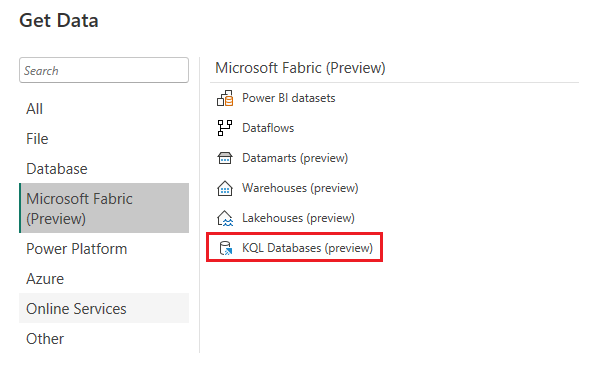Click the Power BI datasets icon

point(225,98)
